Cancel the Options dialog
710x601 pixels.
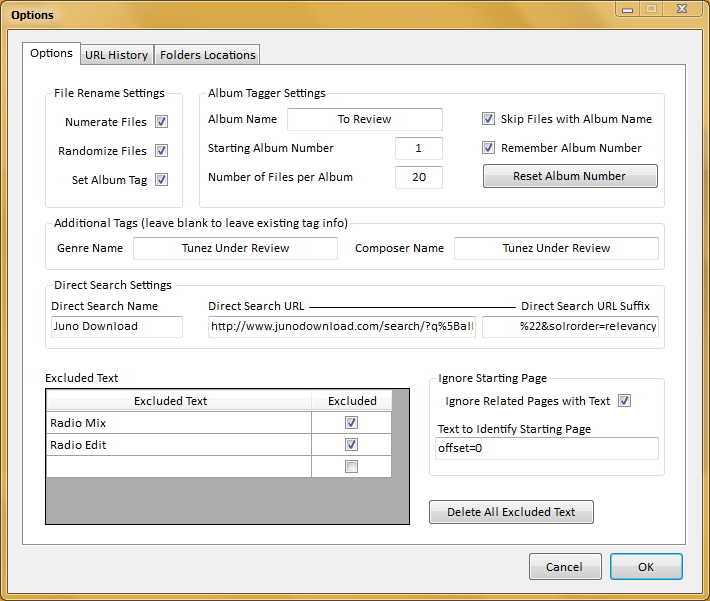(564, 567)
